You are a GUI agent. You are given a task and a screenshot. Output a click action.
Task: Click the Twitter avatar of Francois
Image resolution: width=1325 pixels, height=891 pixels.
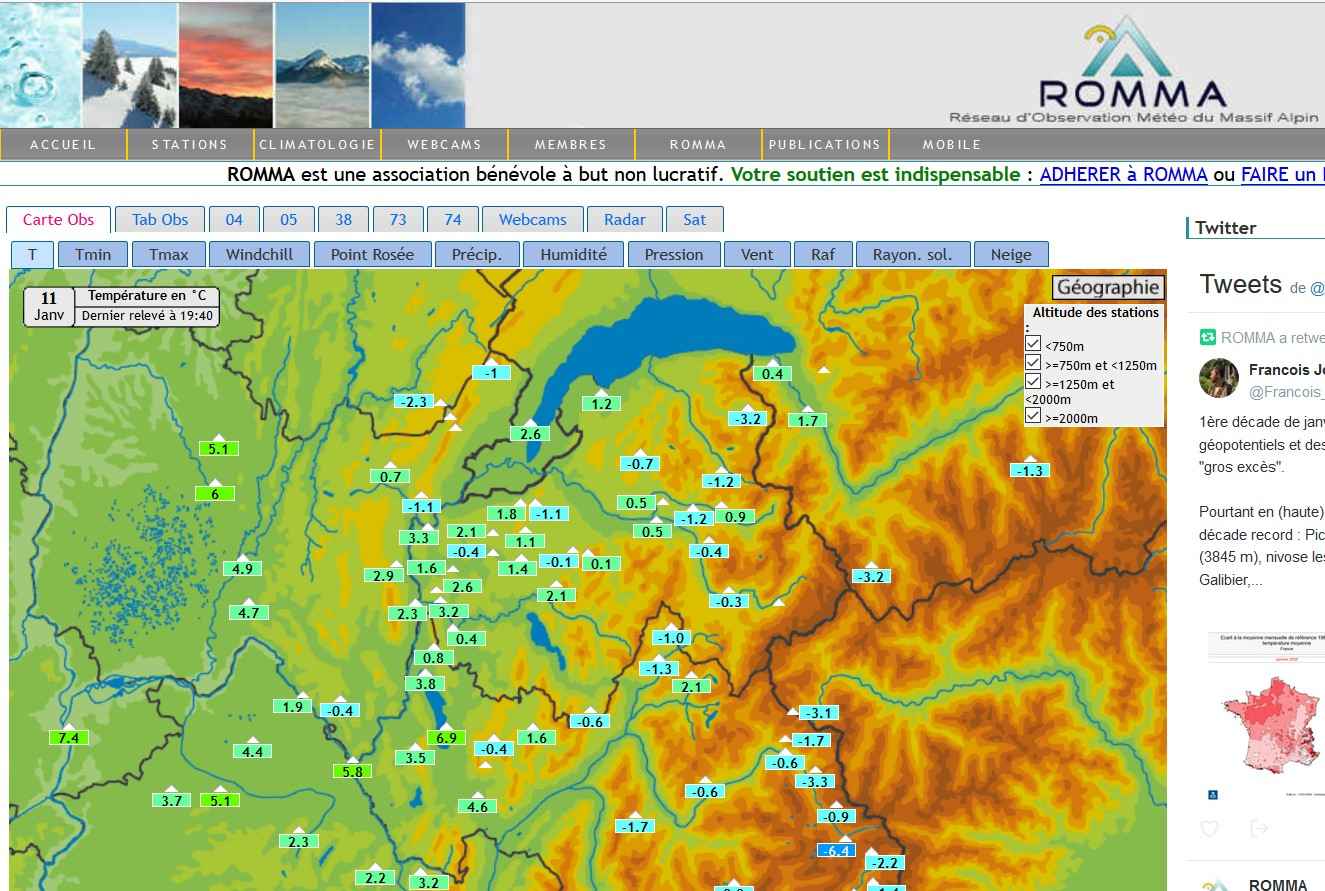tap(1219, 378)
